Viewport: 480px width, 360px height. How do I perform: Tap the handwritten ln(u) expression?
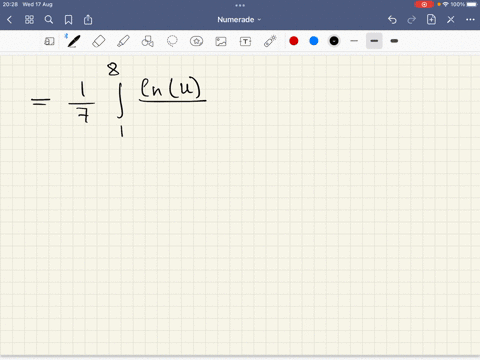coord(171,88)
